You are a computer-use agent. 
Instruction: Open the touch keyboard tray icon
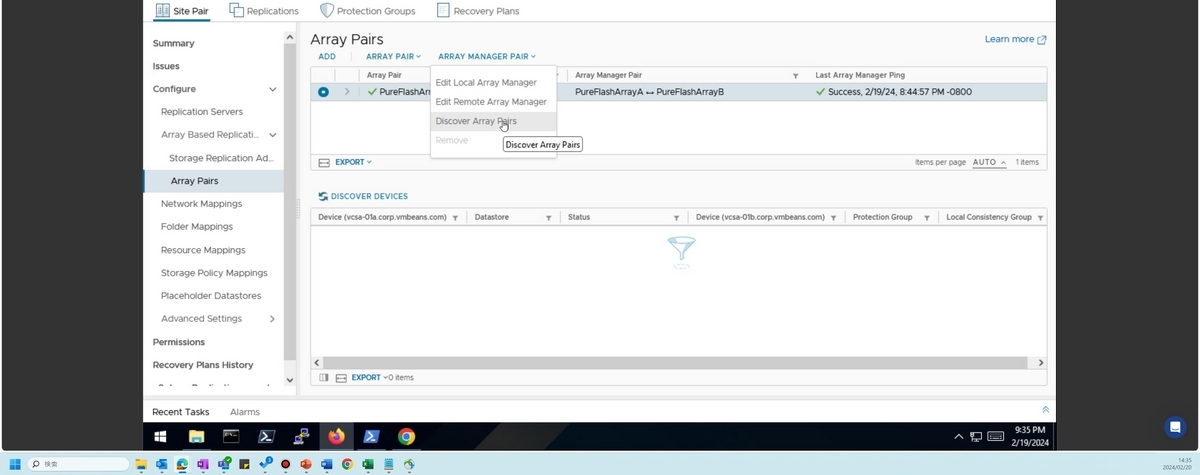point(995,437)
